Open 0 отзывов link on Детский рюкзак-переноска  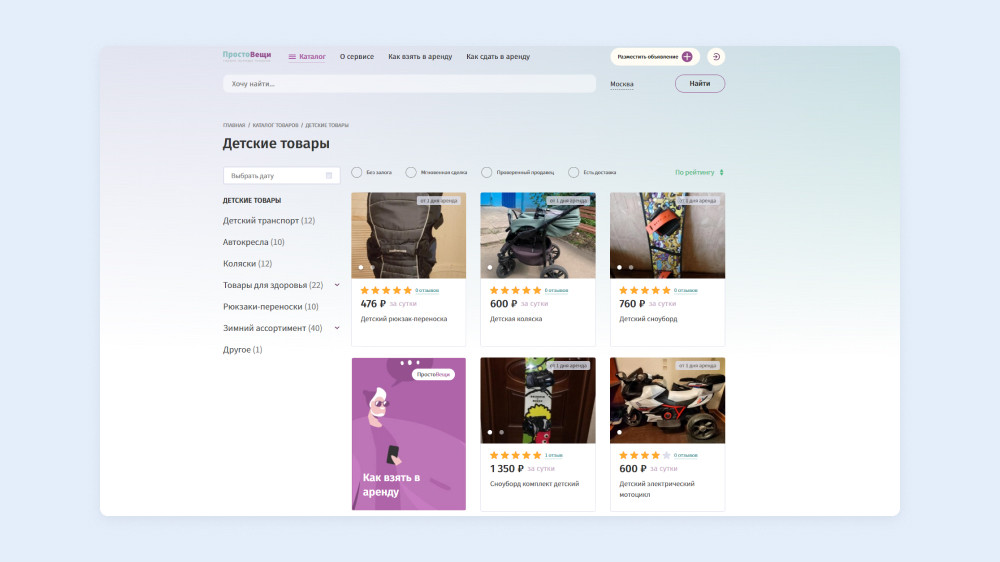(x=427, y=291)
